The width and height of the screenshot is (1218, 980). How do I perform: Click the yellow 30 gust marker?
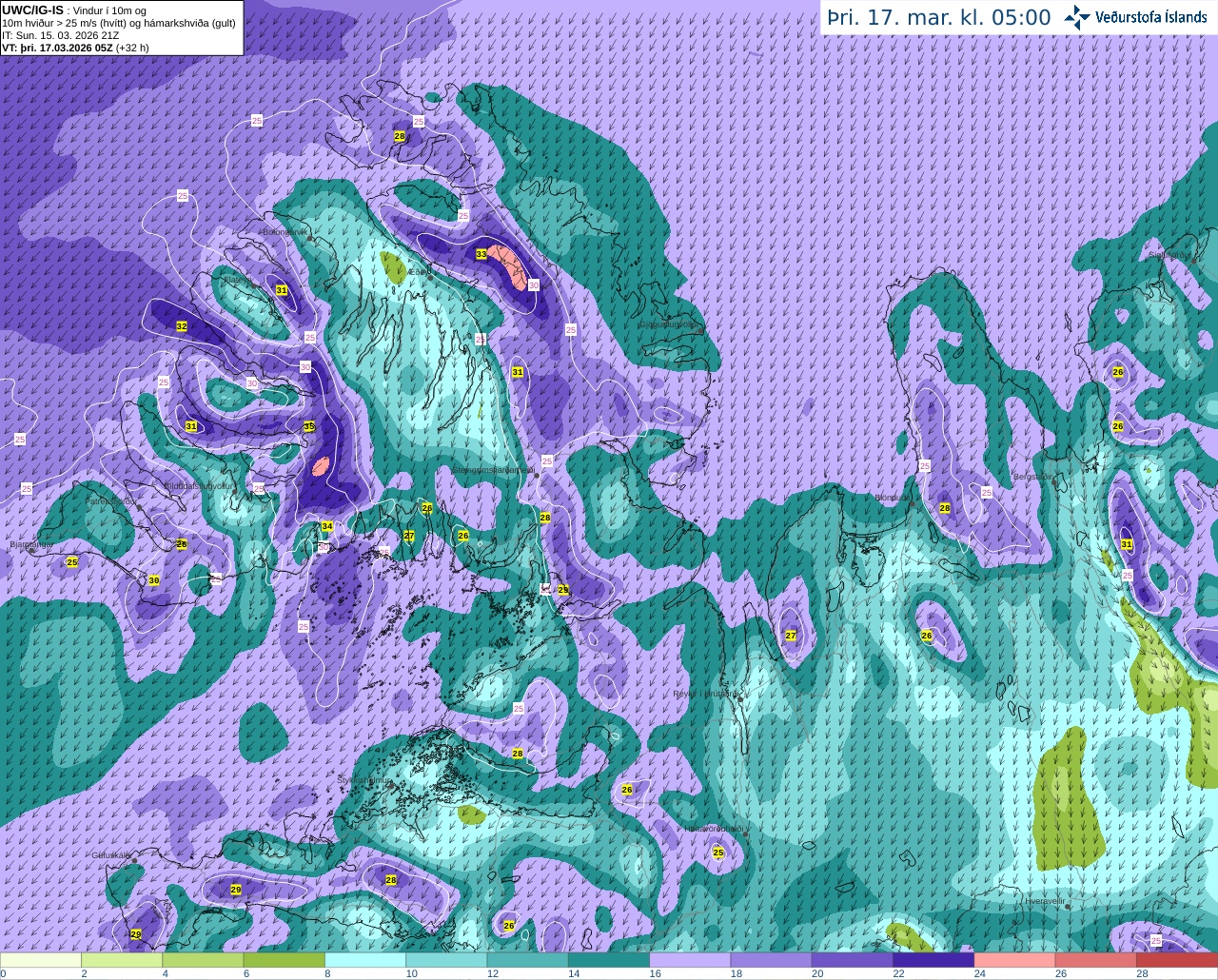pyautogui.click(x=154, y=580)
